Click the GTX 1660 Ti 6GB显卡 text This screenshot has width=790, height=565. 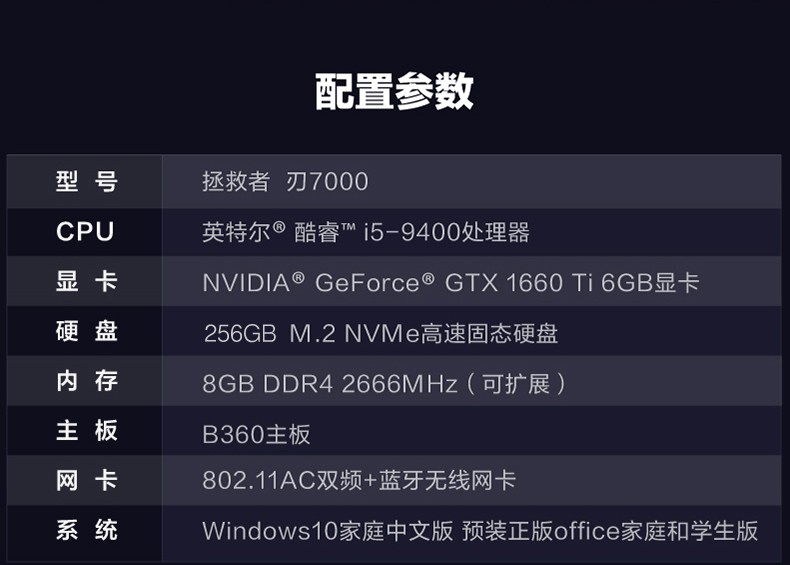point(572,282)
